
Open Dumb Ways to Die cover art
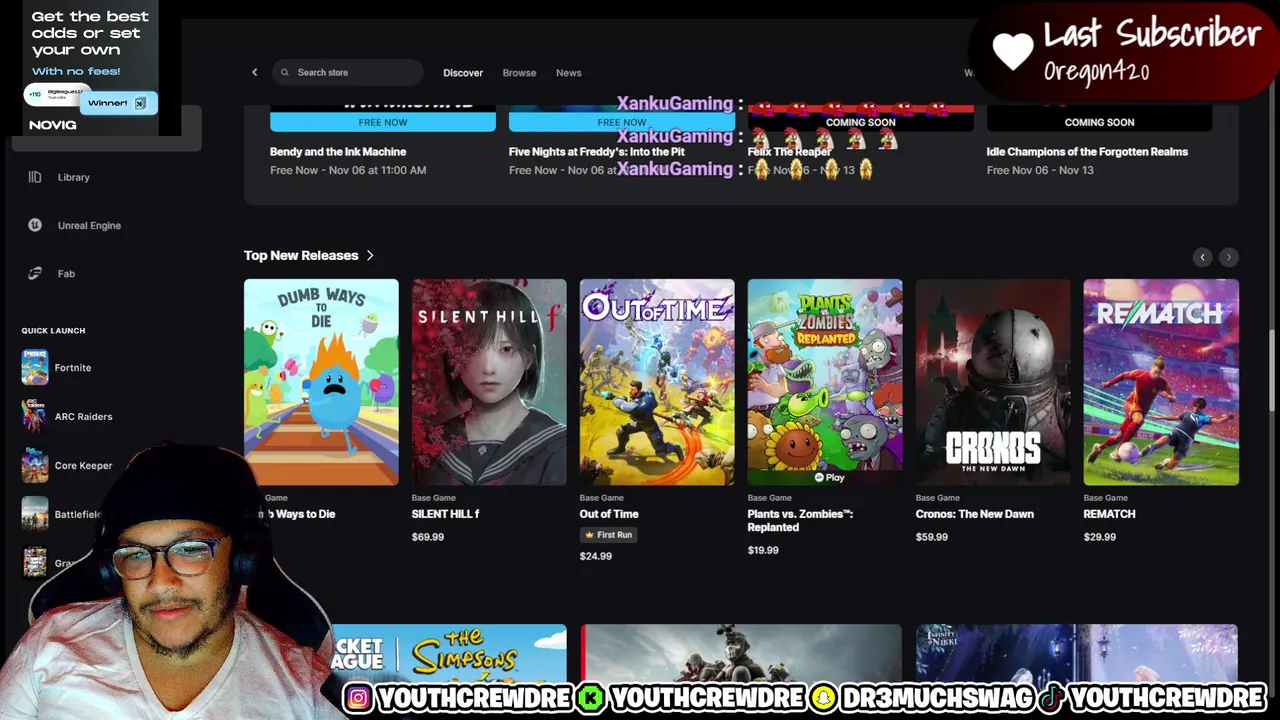[x=321, y=382]
